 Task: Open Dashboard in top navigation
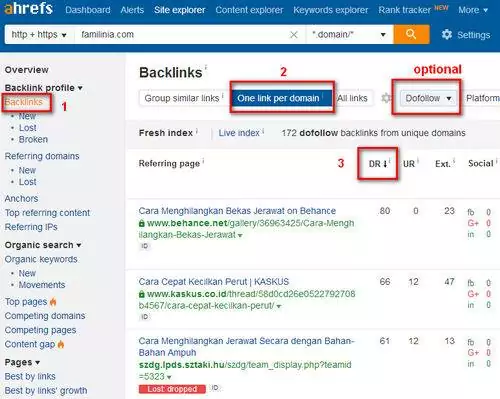88,10
